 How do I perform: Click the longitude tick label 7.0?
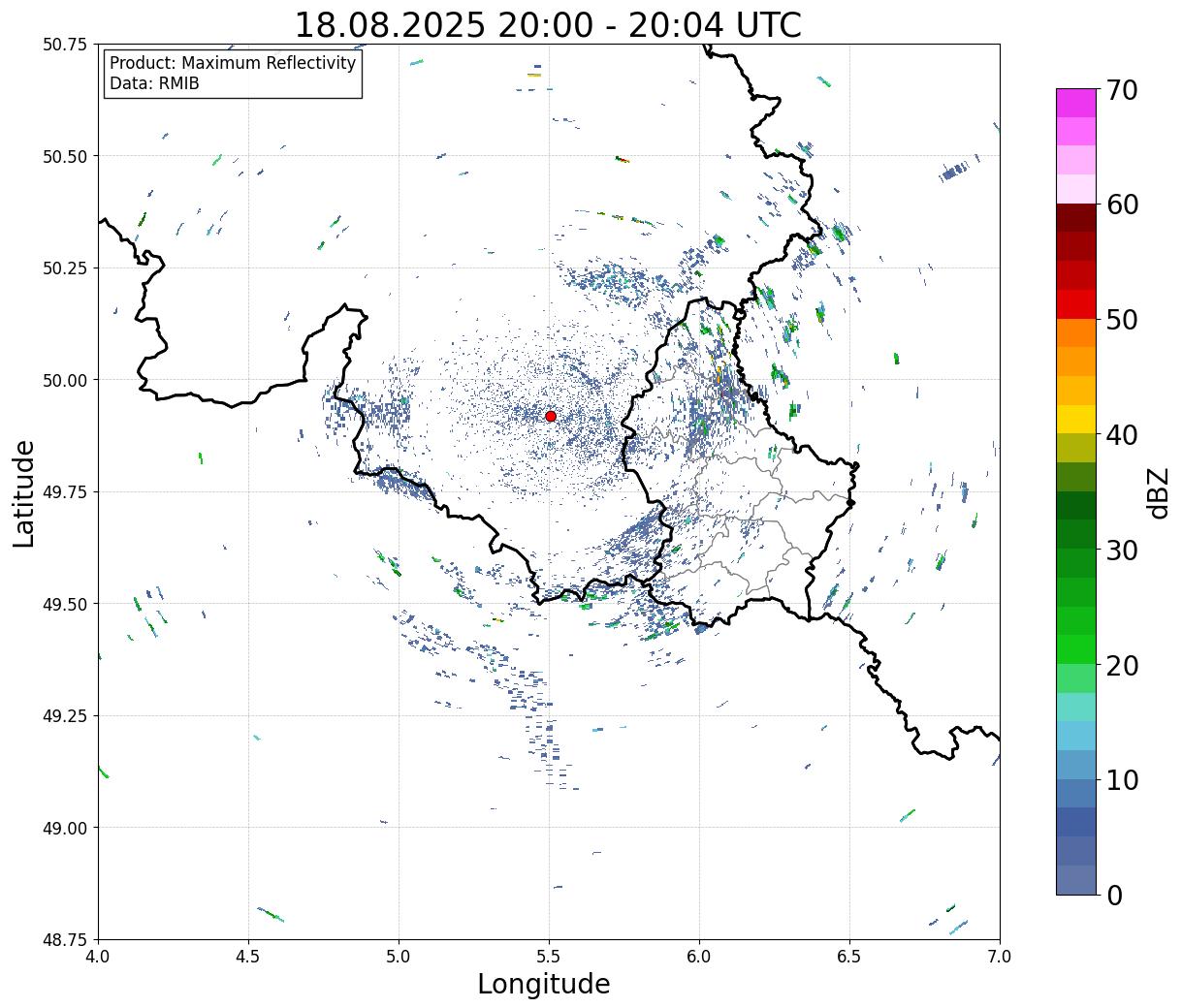click(1000, 957)
